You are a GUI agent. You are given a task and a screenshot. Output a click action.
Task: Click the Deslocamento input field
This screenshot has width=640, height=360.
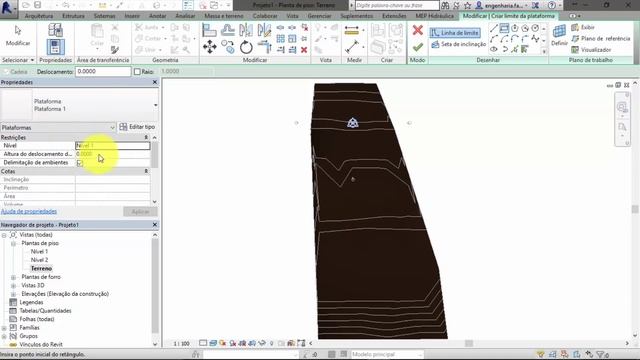(103, 71)
